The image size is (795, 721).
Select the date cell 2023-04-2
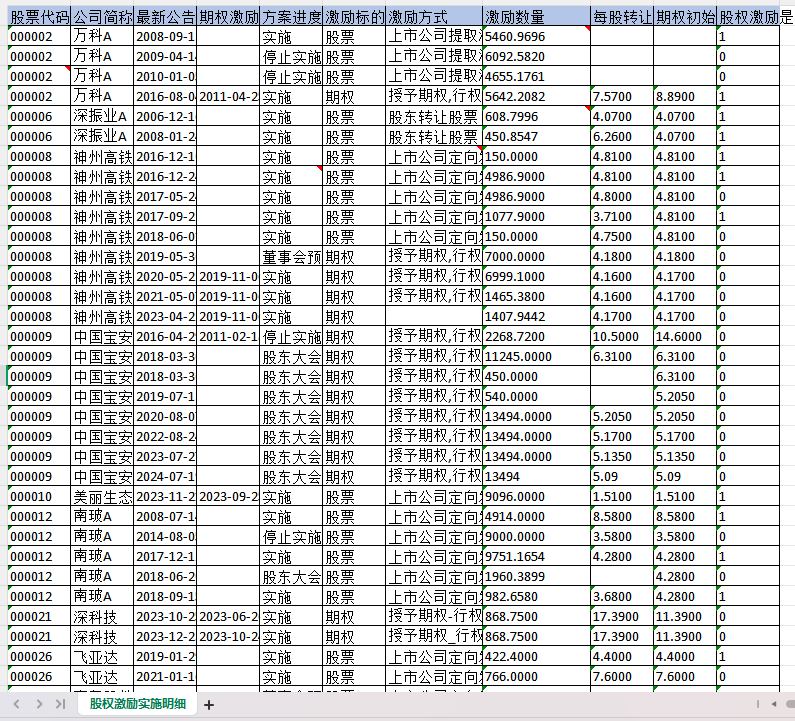pyautogui.click(x=165, y=316)
